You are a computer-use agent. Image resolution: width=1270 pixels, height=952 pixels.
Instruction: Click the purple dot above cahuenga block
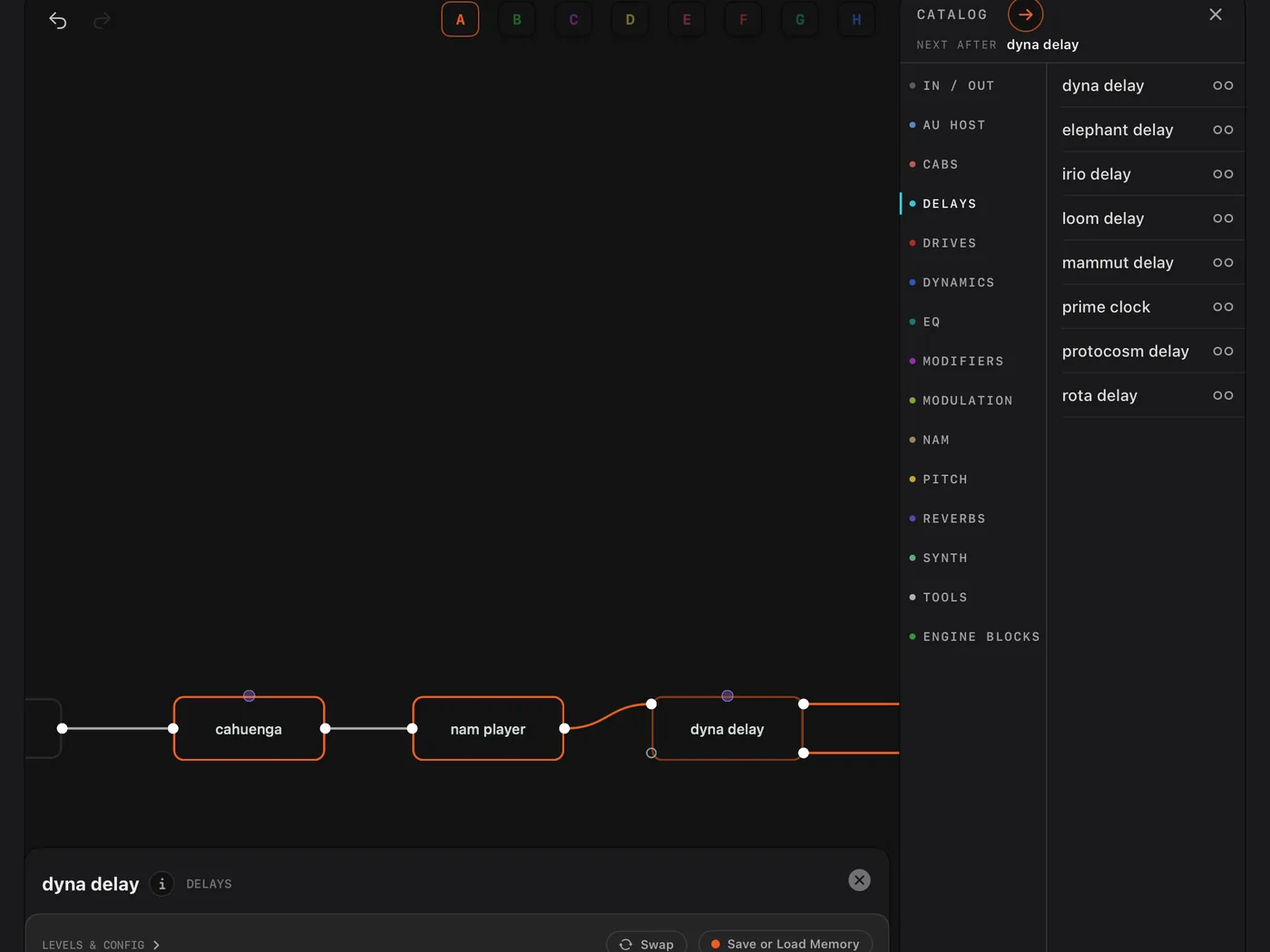tap(249, 695)
